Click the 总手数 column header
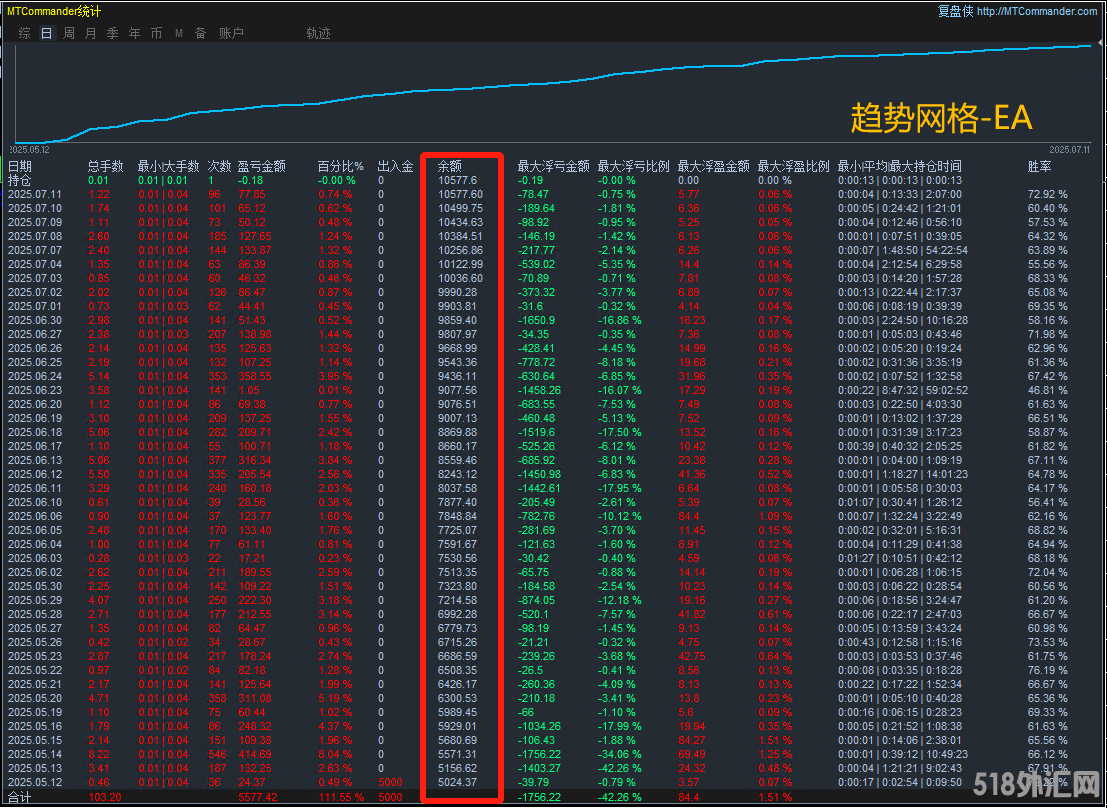 point(106,166)
